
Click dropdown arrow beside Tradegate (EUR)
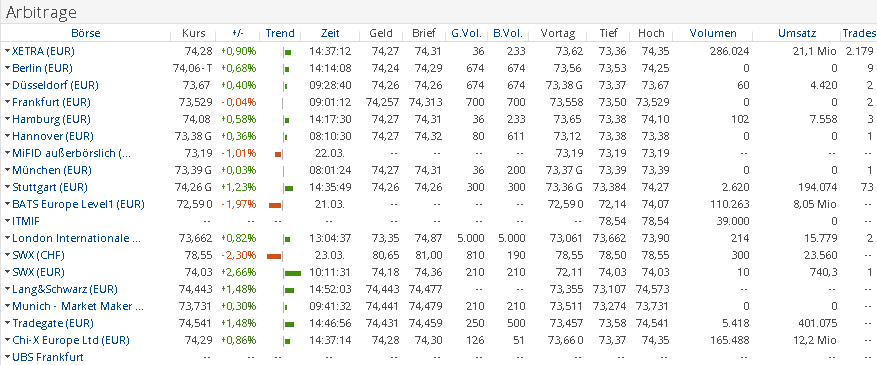click(x=7, y=323)
